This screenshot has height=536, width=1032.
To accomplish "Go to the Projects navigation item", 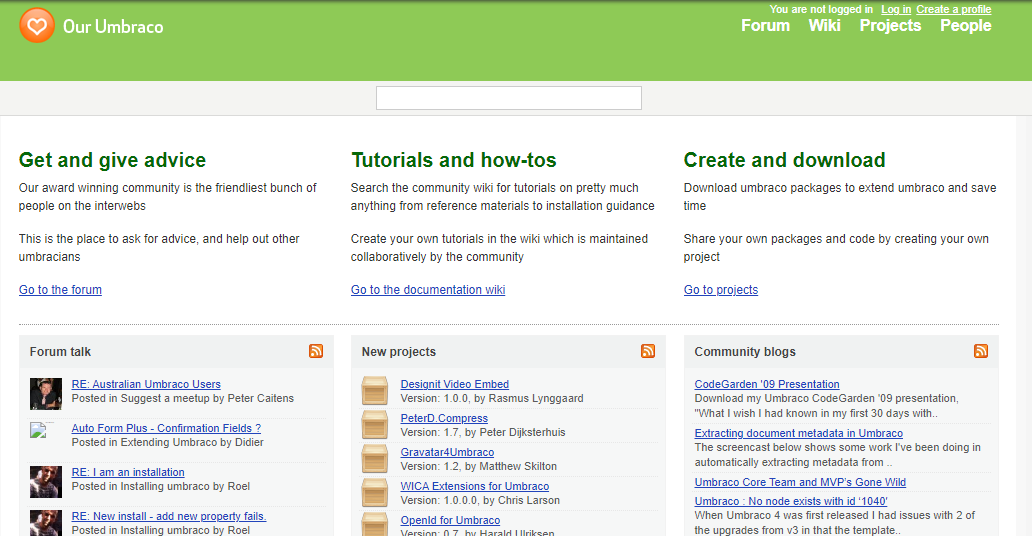I will coord(890,26).
